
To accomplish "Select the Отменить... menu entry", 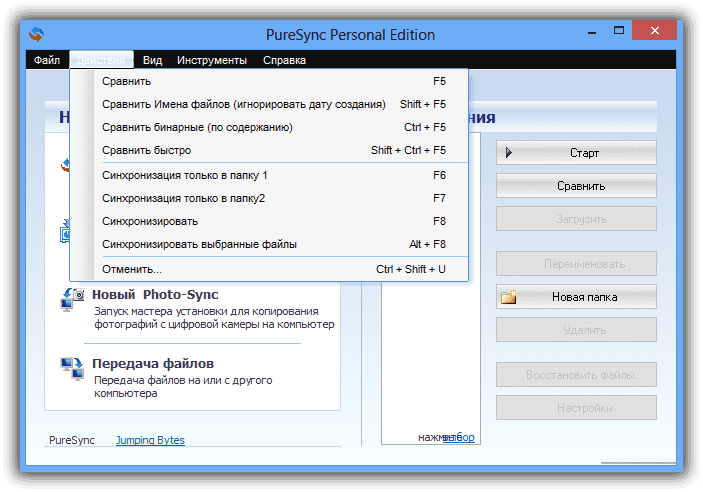I will point(131,269).
